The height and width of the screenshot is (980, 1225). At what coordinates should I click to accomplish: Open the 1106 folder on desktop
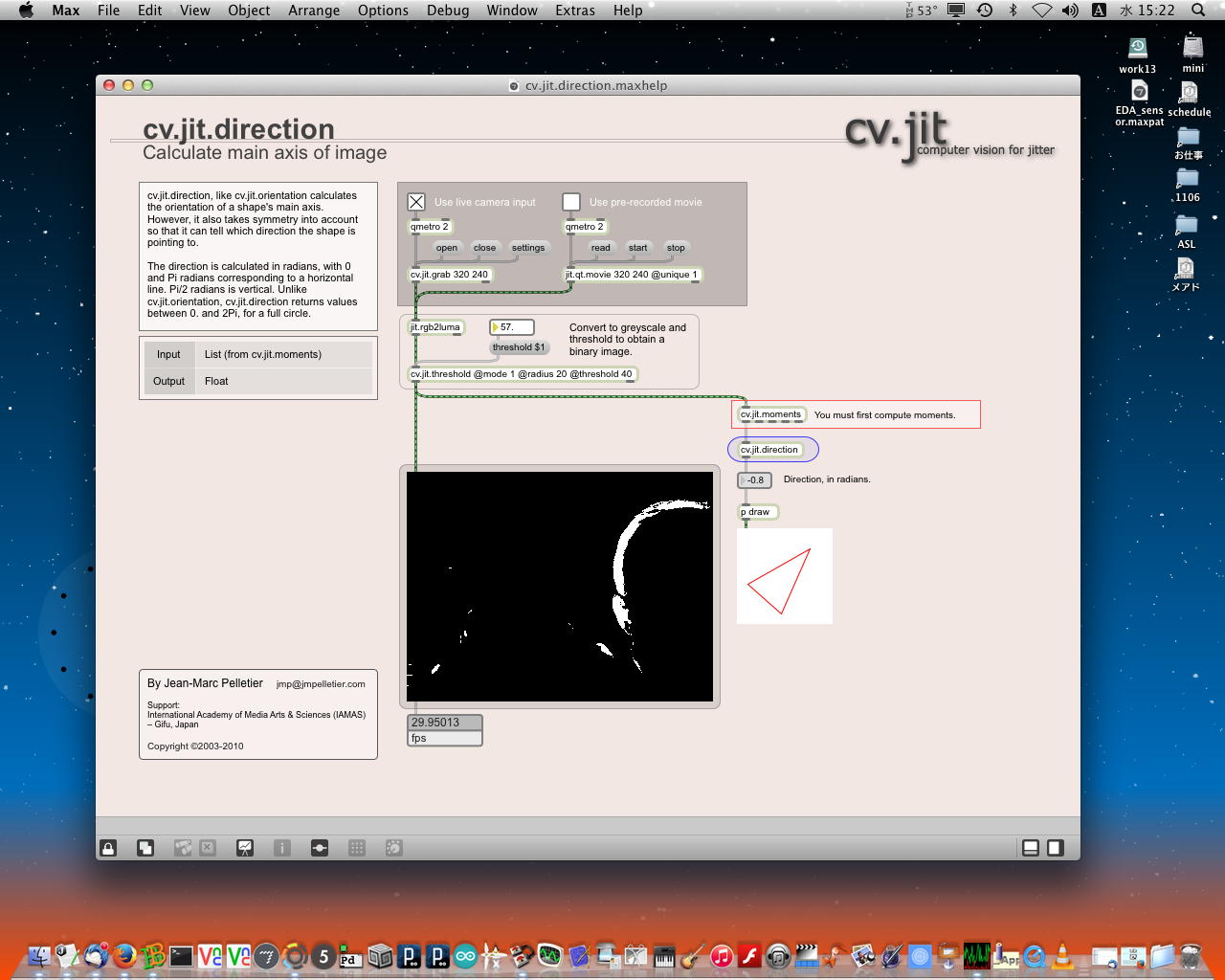(1187, 185)
